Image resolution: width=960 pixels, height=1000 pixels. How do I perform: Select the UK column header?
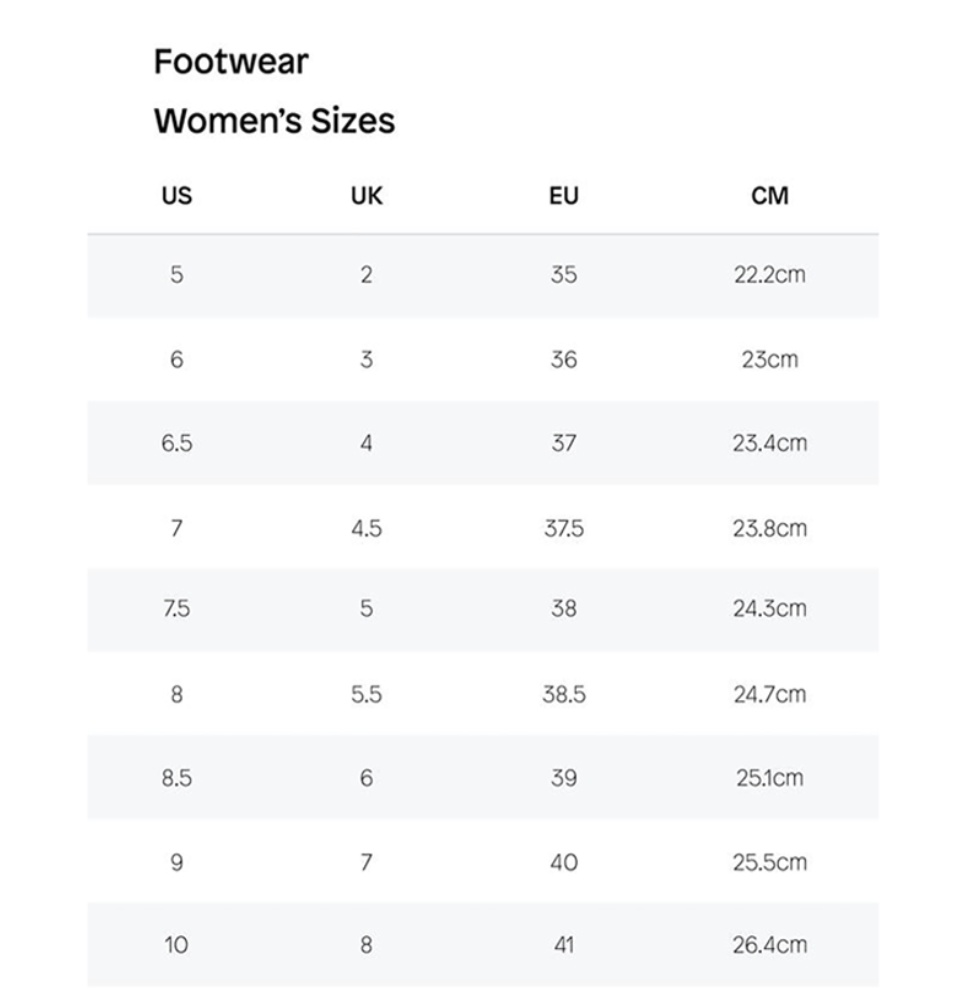click(x=366, y=196)
